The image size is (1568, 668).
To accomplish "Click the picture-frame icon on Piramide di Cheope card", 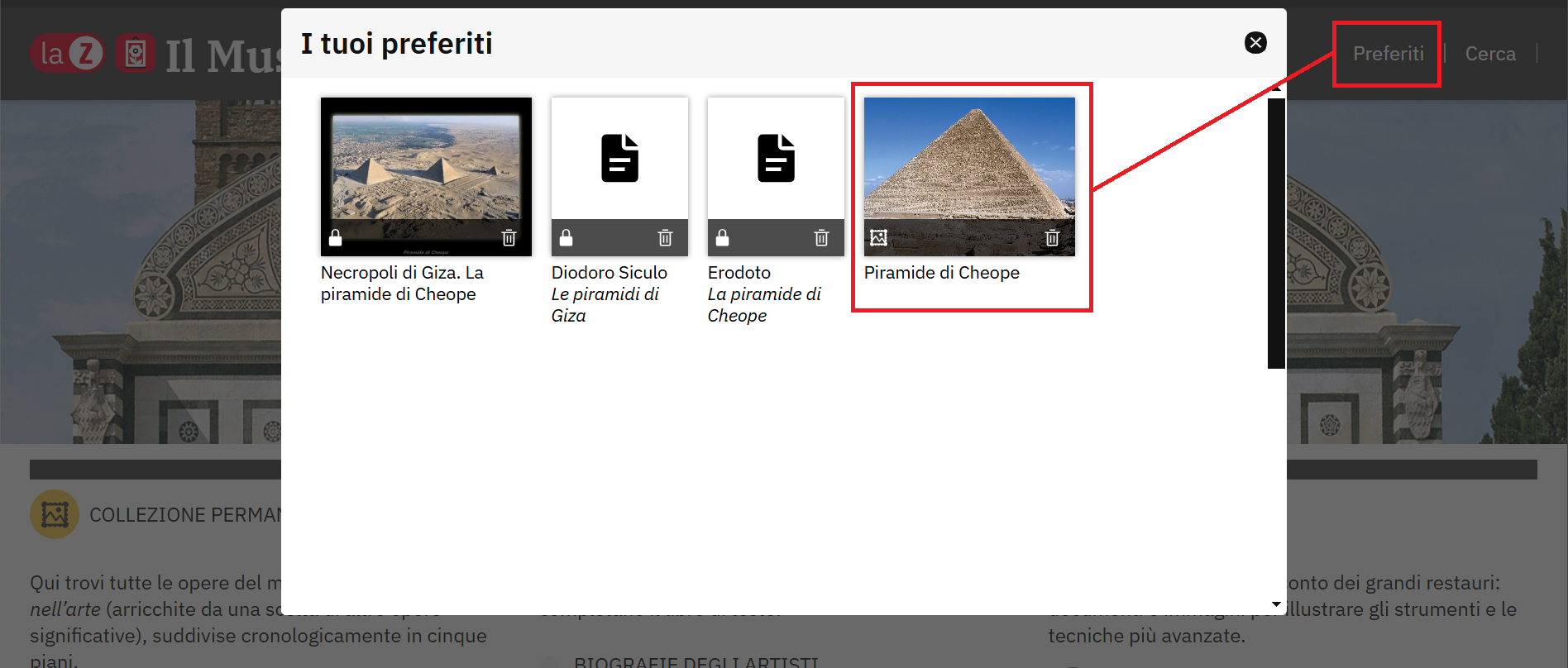I will pos(878,238).
